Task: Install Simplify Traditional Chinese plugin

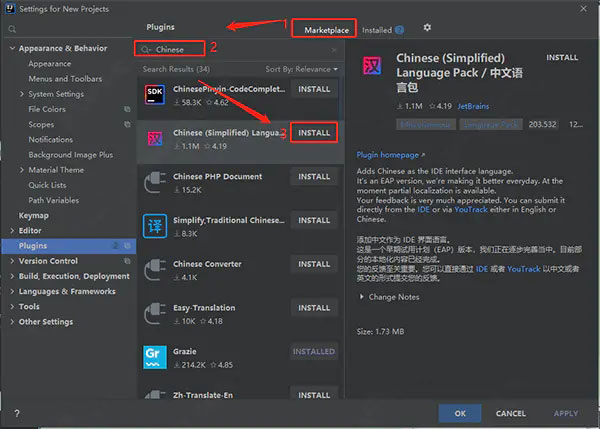Action: coord(314,220)
